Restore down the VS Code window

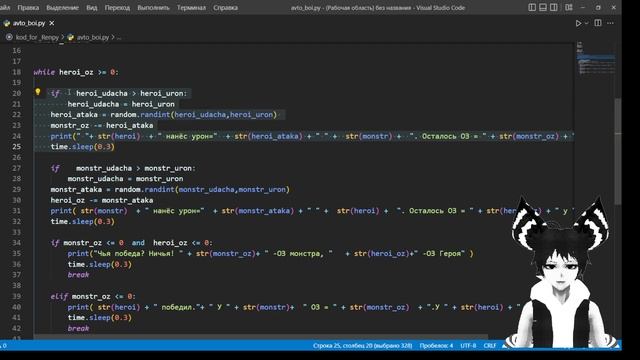(x=598, y=7)
